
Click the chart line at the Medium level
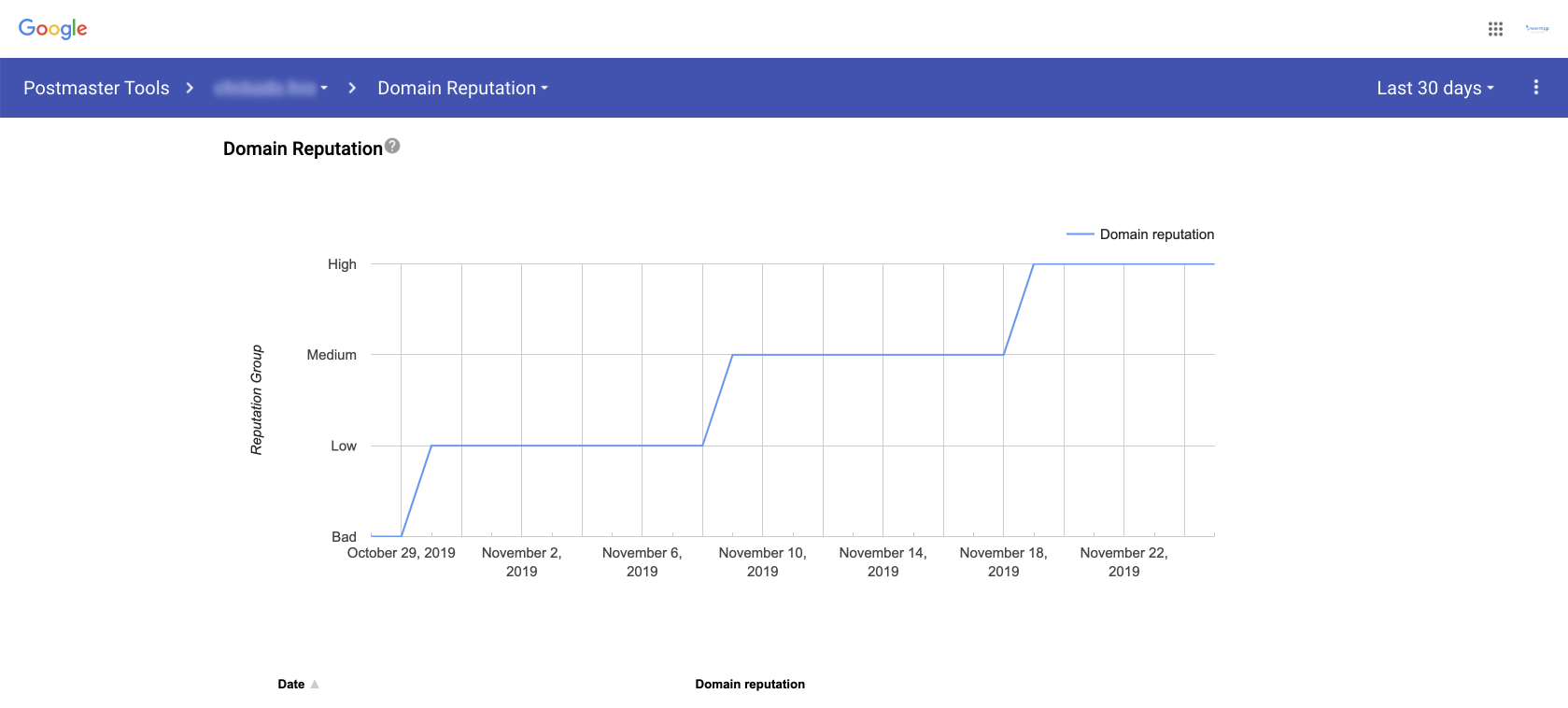click(868, 355)
